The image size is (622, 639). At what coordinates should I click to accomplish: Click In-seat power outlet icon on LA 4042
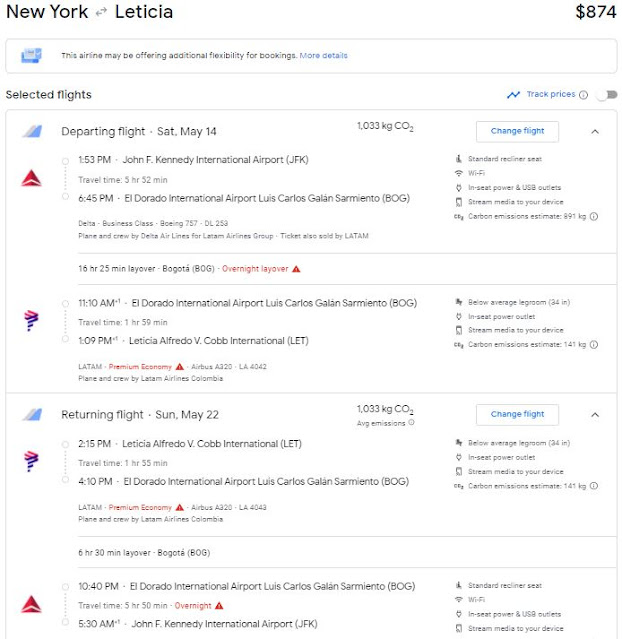pyautogui.click(x=459, y=317)
